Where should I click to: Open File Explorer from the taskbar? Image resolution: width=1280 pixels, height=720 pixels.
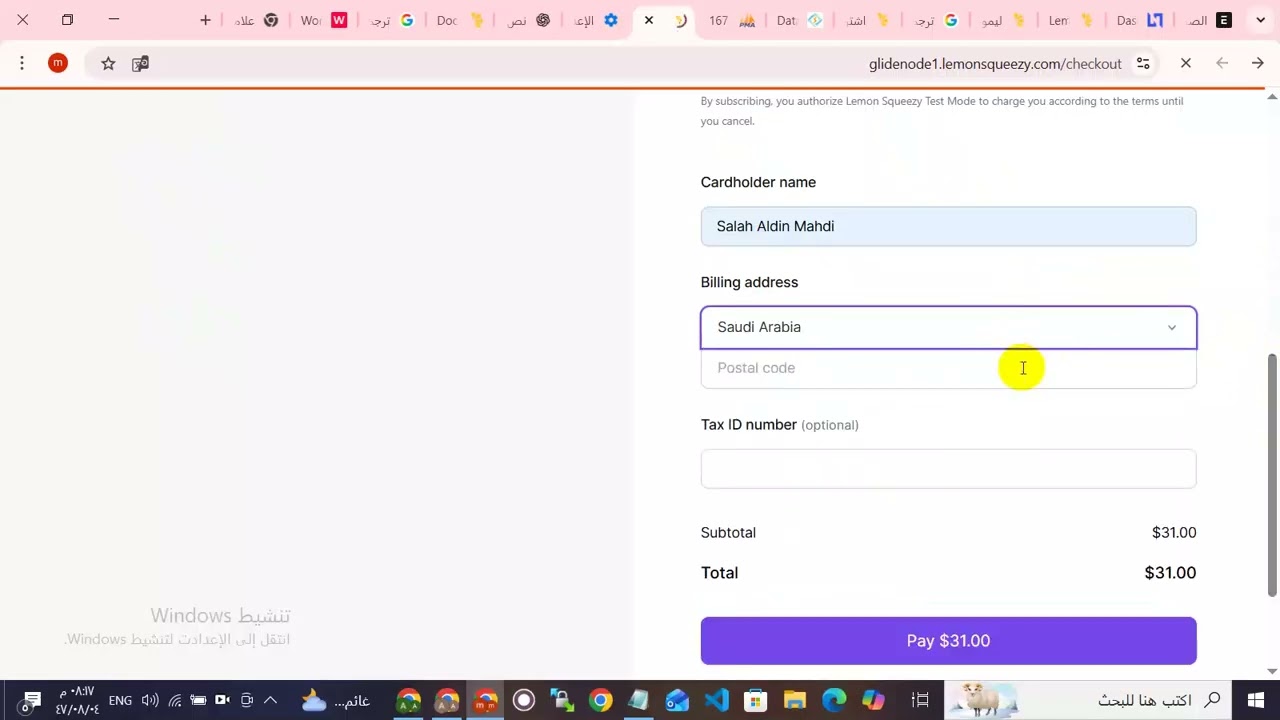pos(795,700)
